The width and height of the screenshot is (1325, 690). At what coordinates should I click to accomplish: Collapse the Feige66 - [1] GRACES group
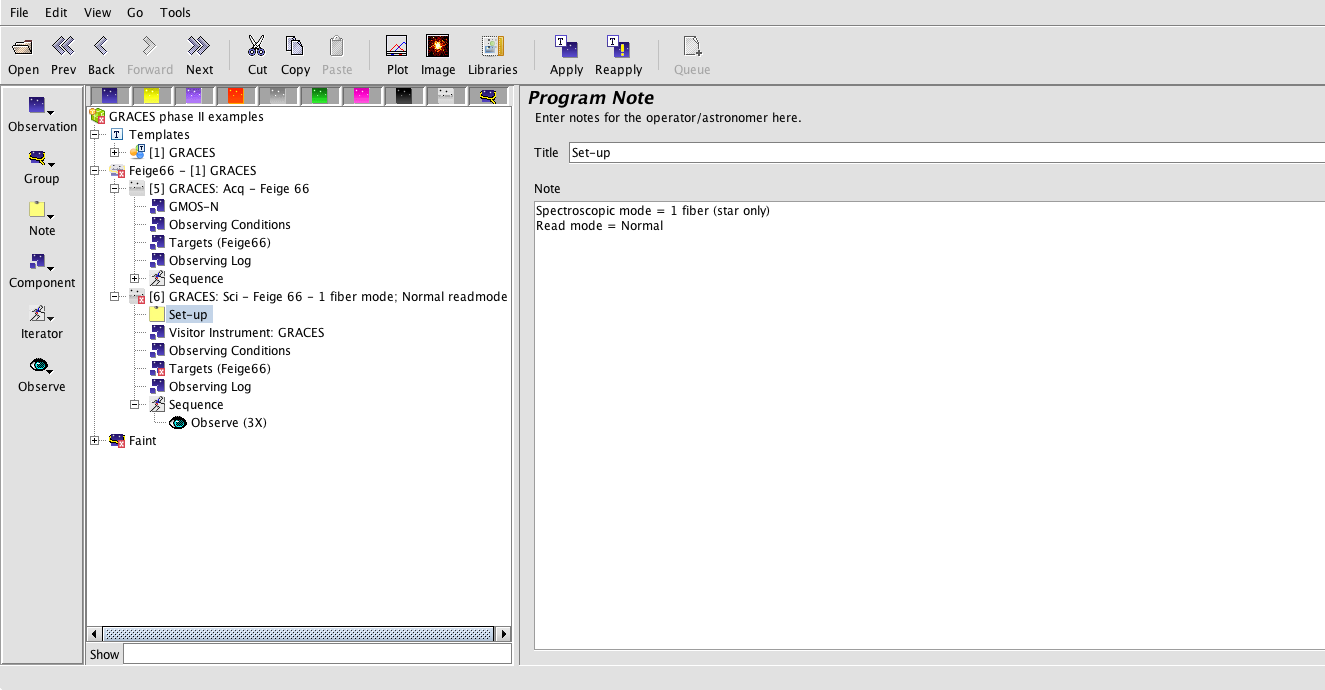[x=95, y=171]
